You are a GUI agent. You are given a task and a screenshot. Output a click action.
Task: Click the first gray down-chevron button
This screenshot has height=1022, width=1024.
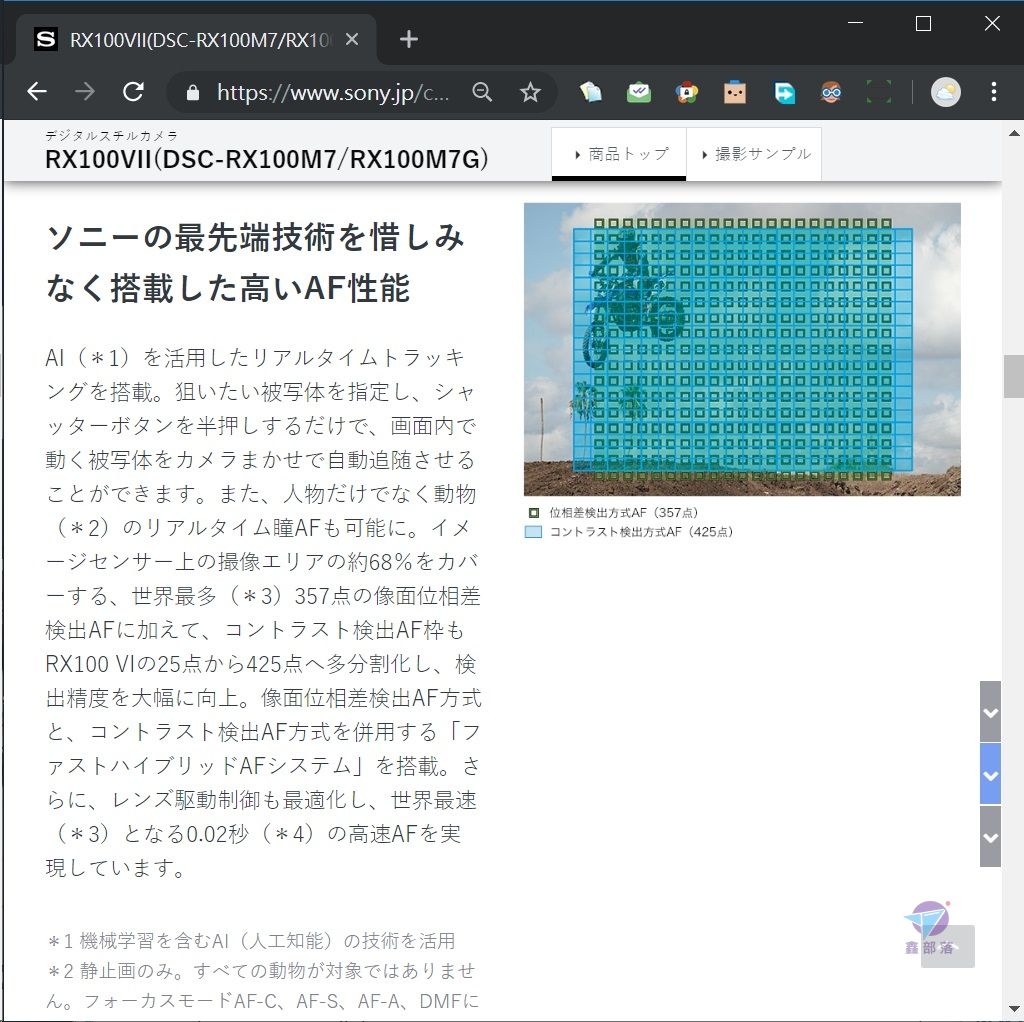(991, 712)
